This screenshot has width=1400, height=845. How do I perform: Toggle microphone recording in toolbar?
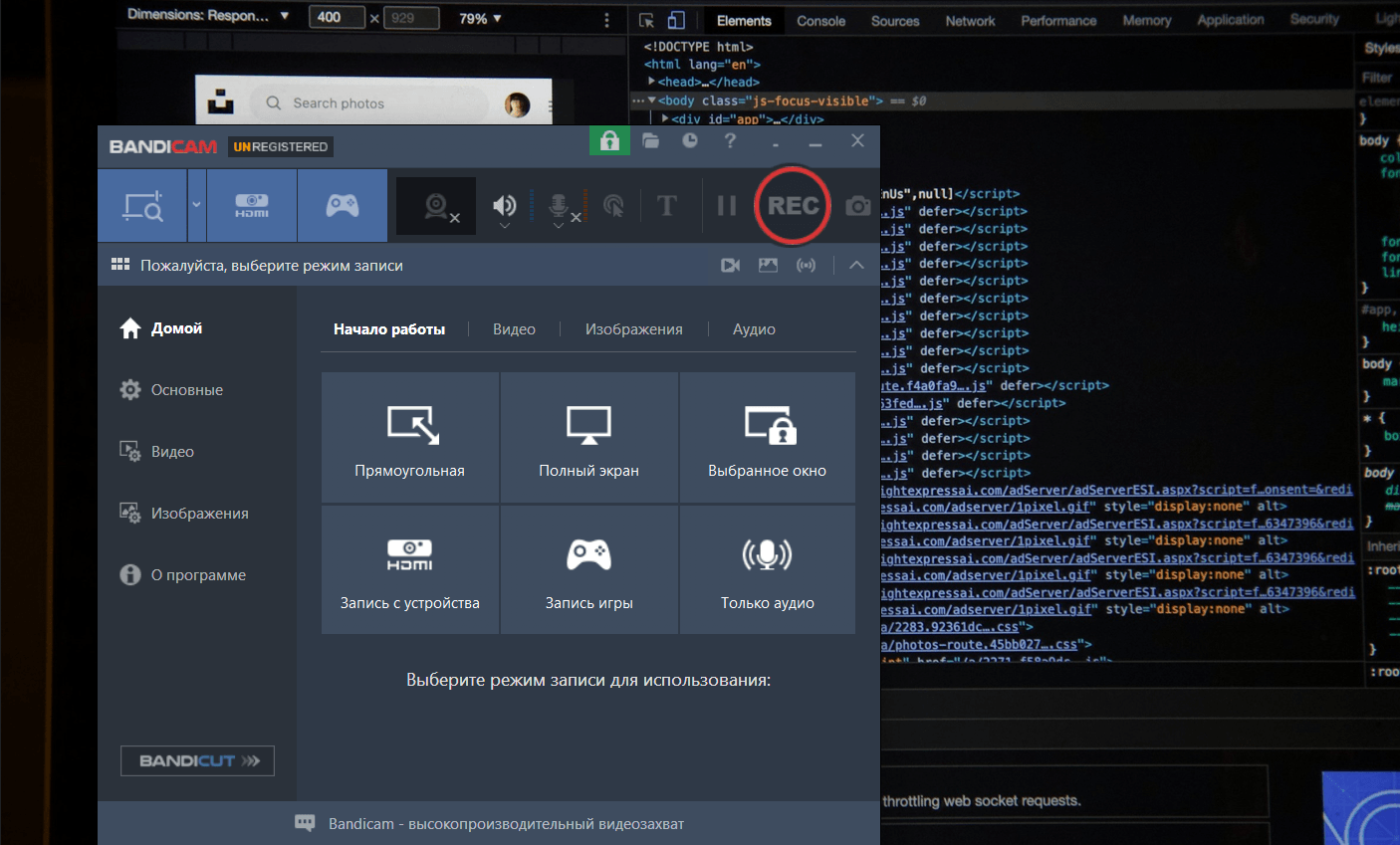[x=560, y=207]
